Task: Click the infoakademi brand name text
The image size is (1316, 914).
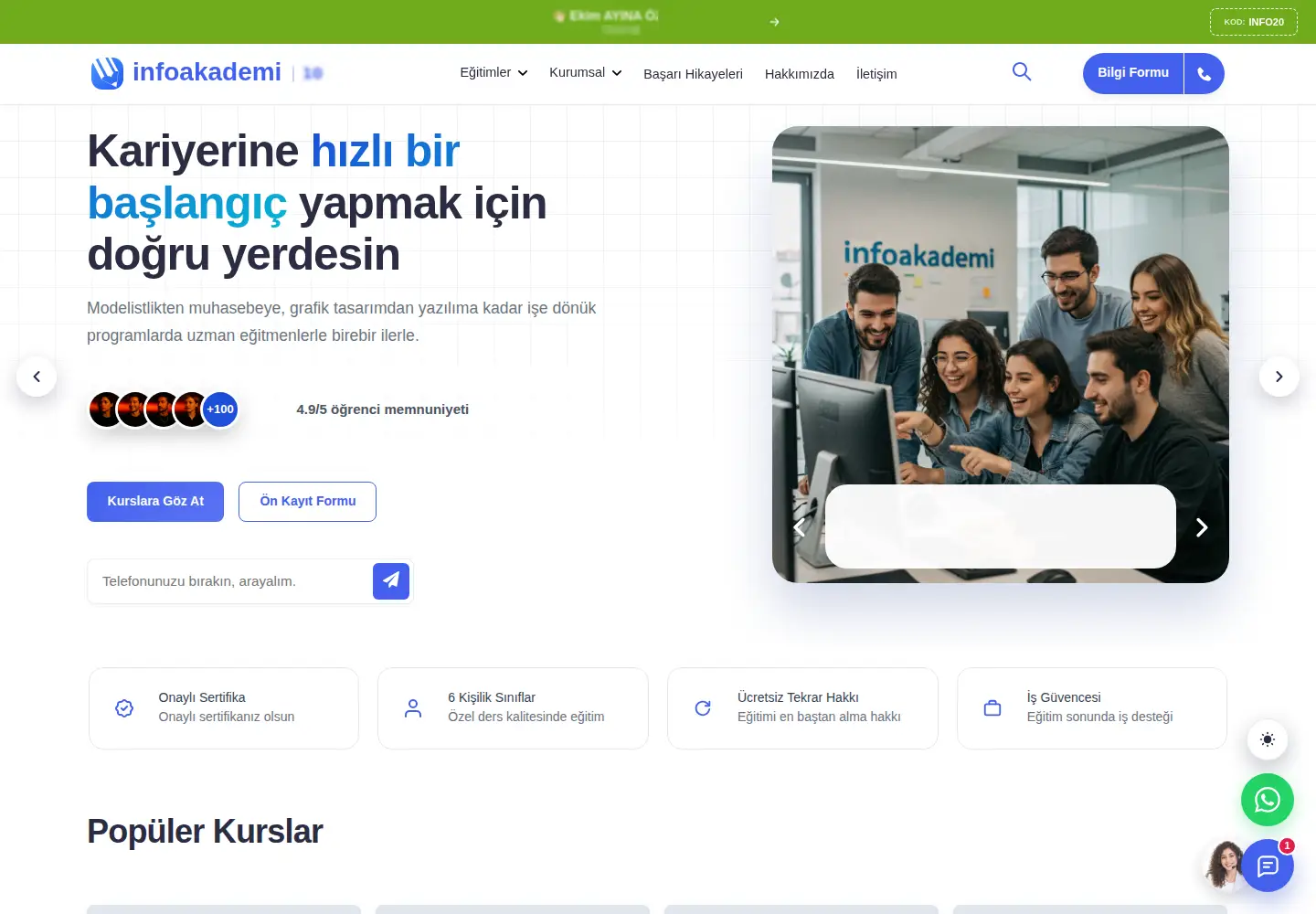Action: tap(207, 72)
